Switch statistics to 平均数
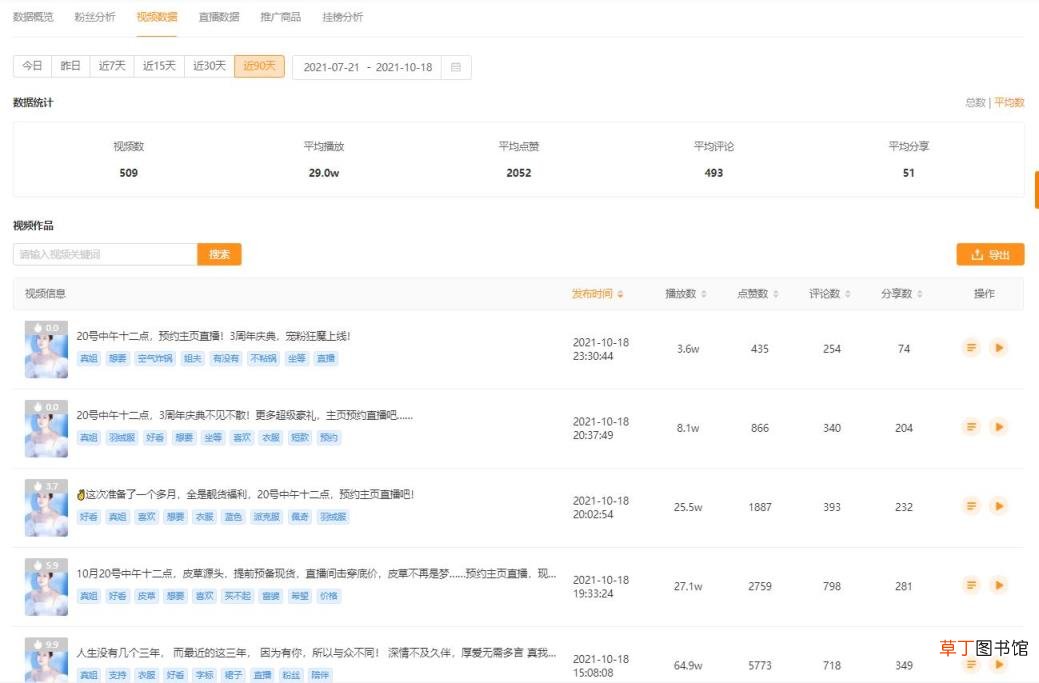The width and height of the screenshot is (1039, 683). (x=1009, y=102)
